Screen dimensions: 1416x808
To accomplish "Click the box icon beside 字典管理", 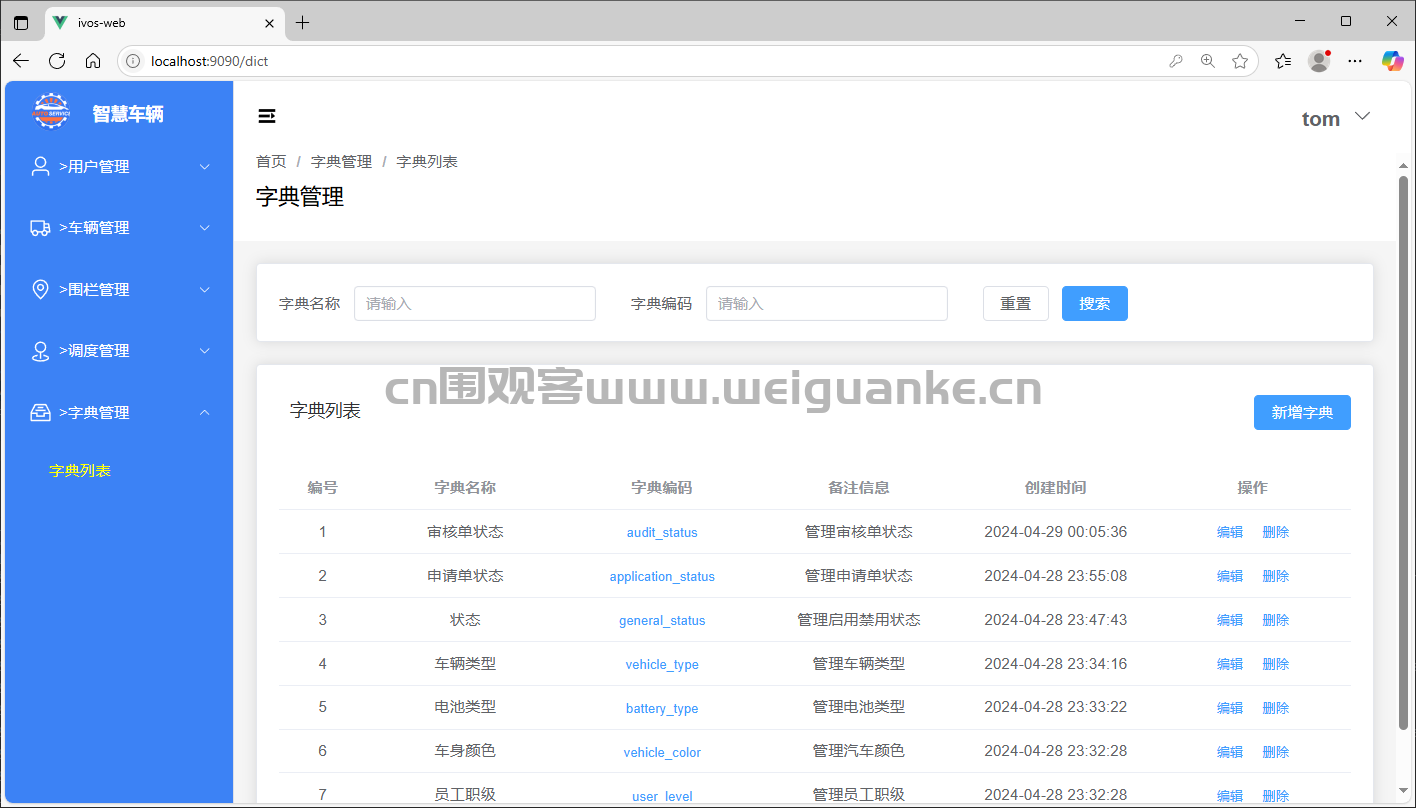I will coord(40,413).
